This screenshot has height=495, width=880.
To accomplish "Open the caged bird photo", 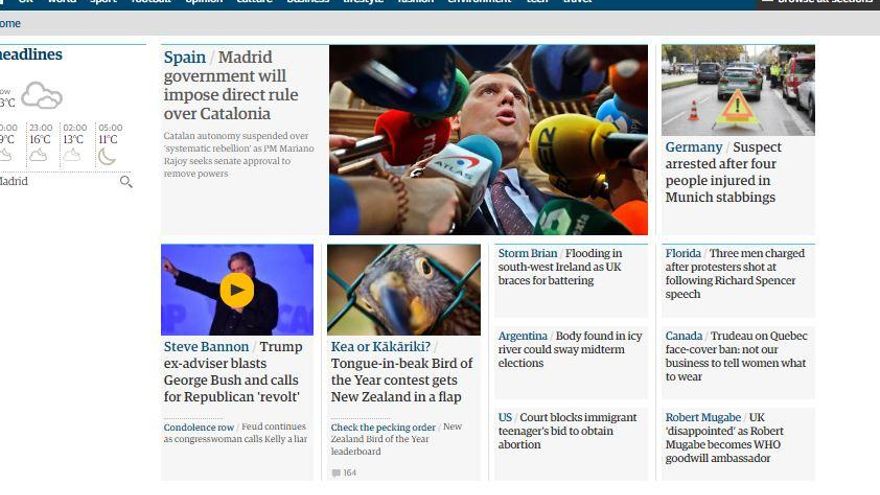I will [404, 290].
